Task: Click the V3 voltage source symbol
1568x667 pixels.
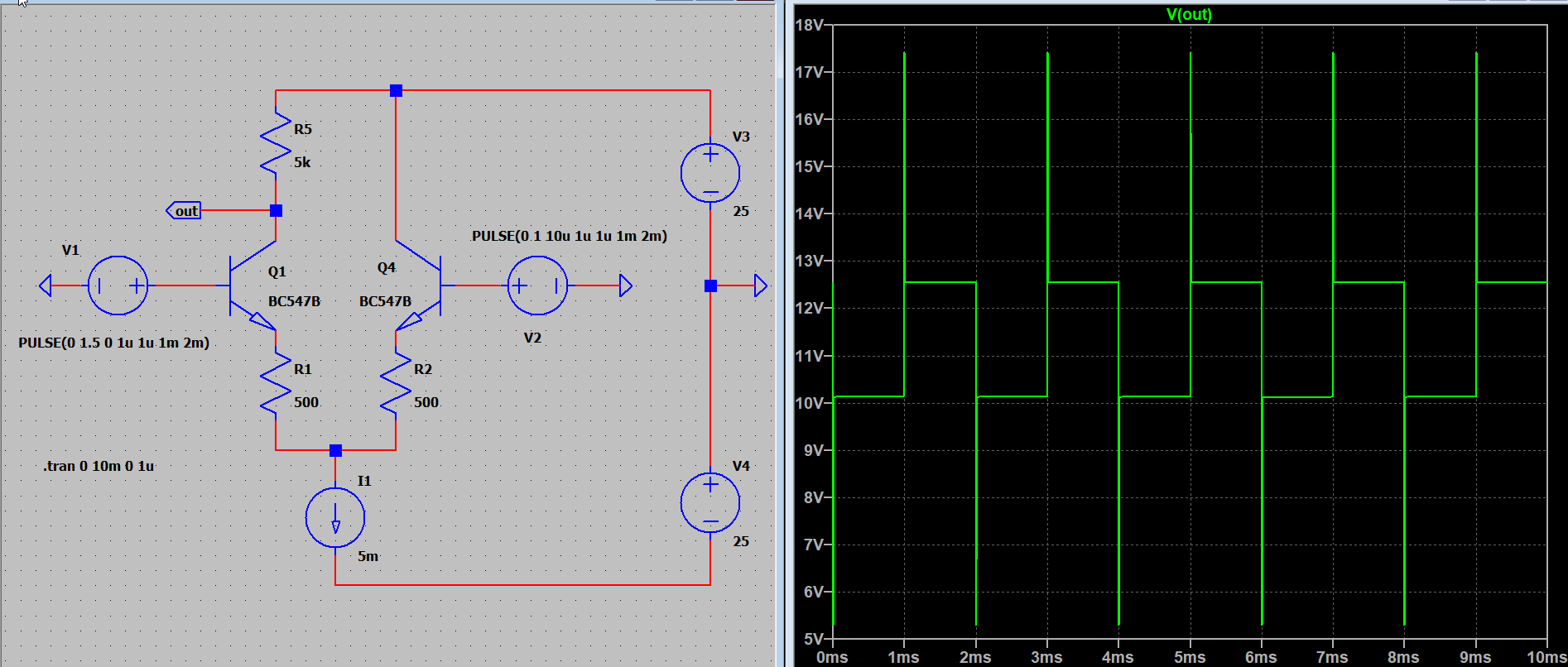Action: (x=710, y=172)
